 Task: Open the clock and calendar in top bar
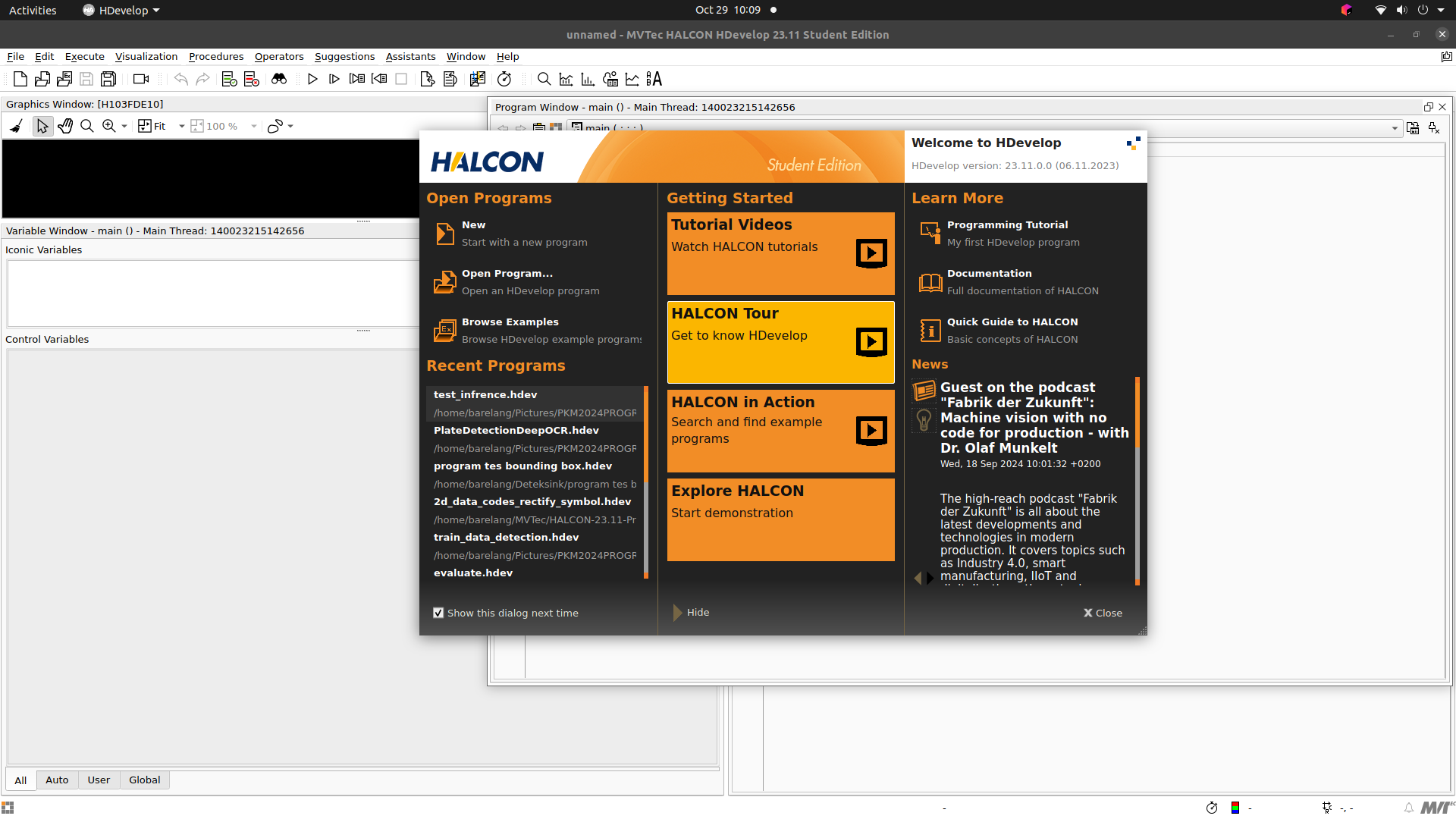click(x=727, y=10)
